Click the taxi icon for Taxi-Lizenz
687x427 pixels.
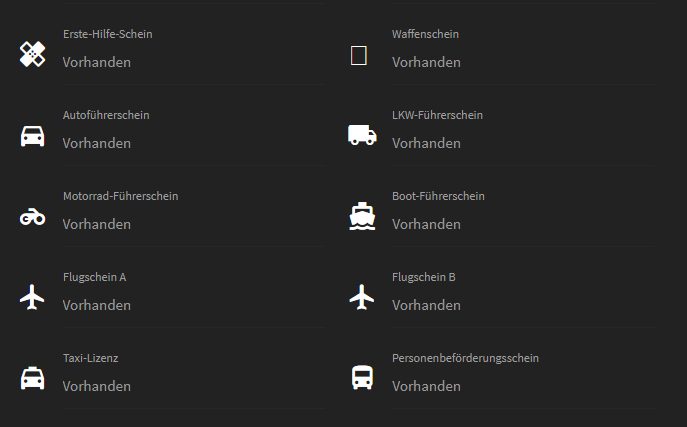click(x=33, y=378)
